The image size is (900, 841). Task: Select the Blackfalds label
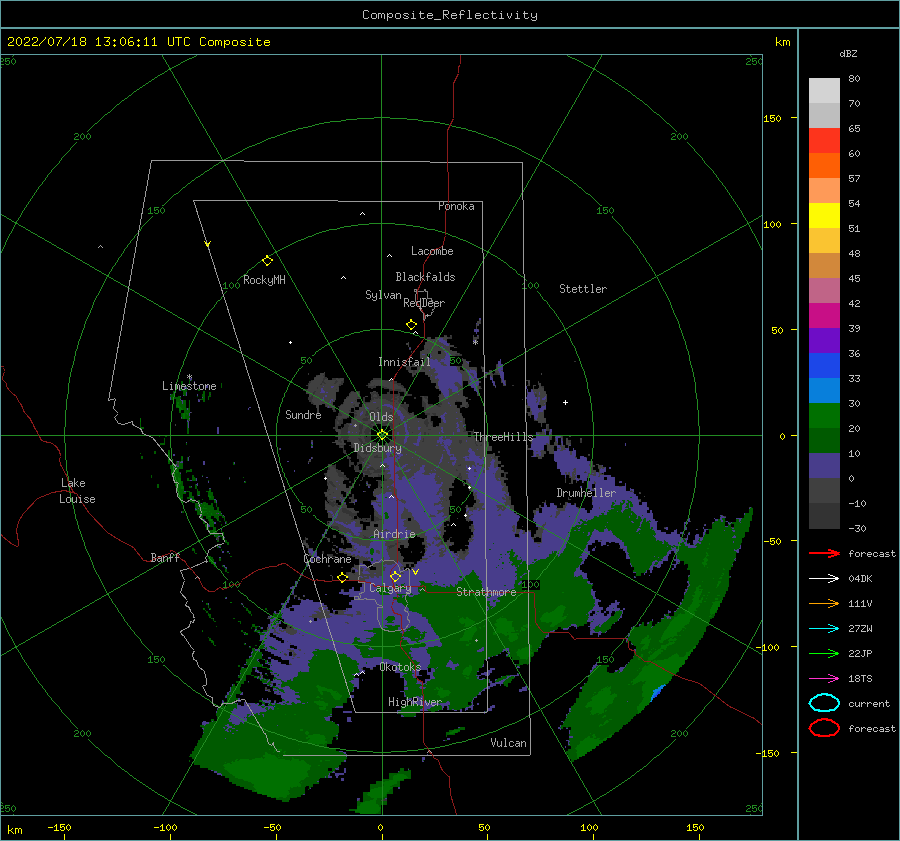click(x=425, y=277)
